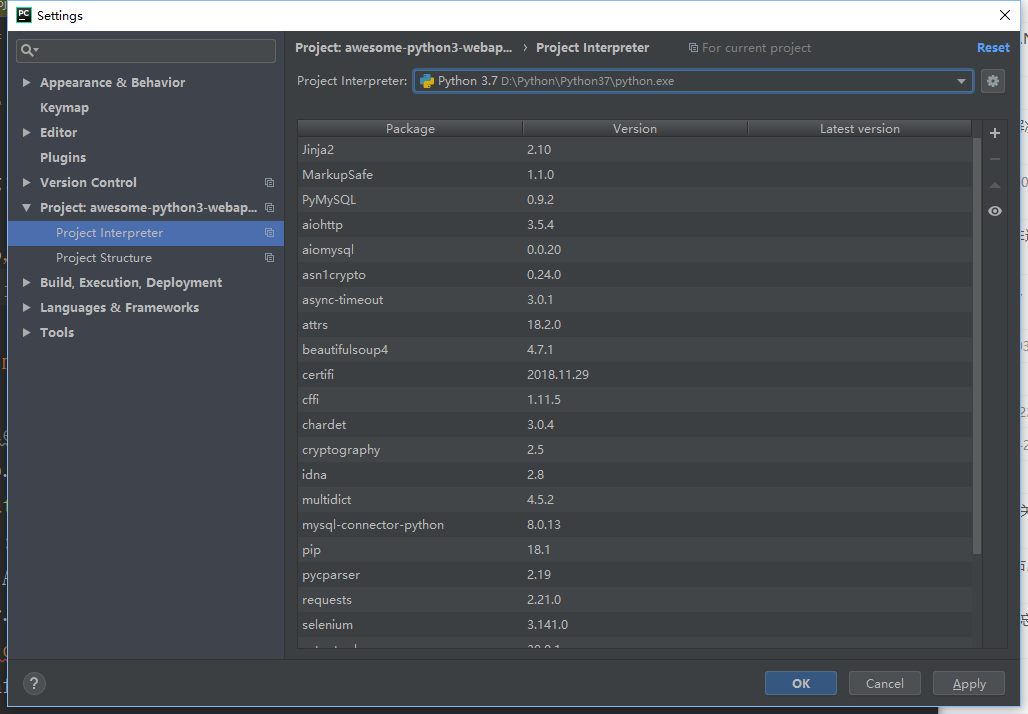Open Keymap settings

click(x=64, y=108)
